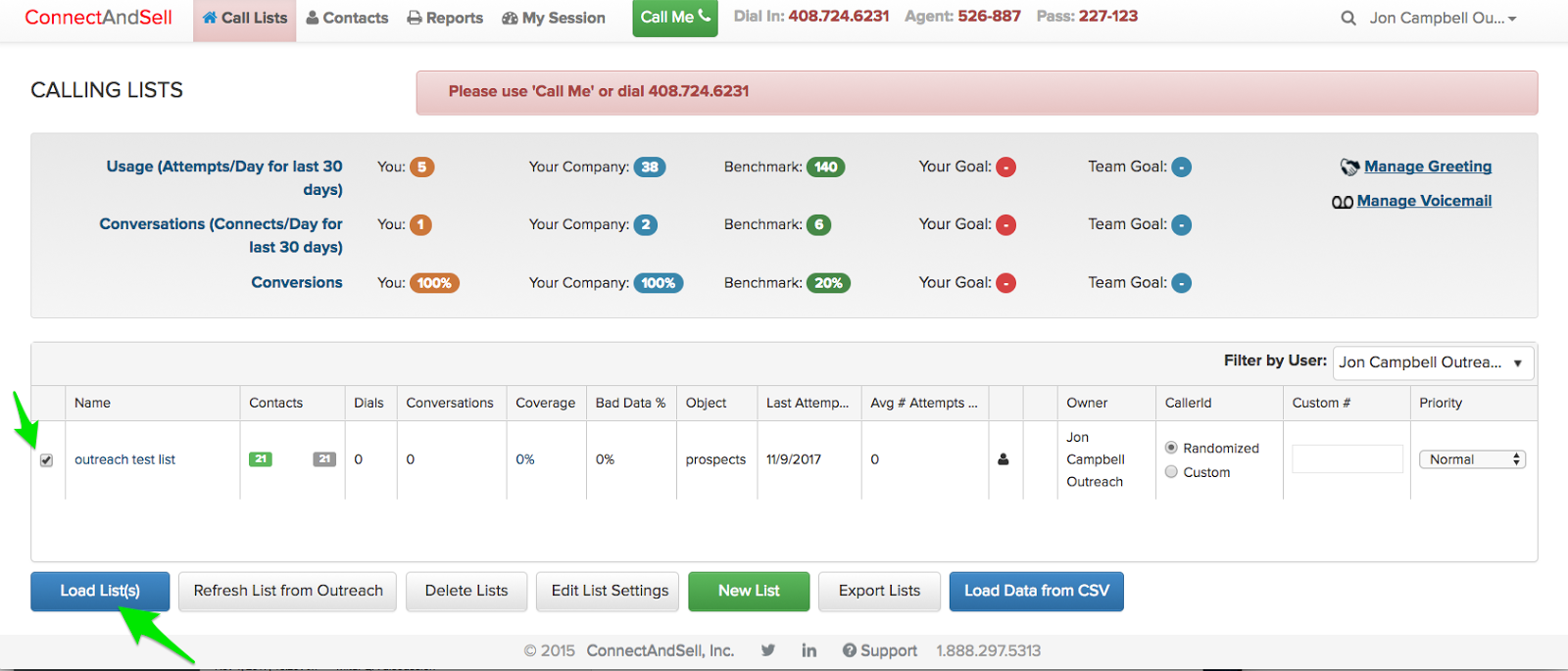This screenshot has width=1568, height=671.
Task: Click the blue Team Goal badge in Conversions row
Action: pos(1182,283)
